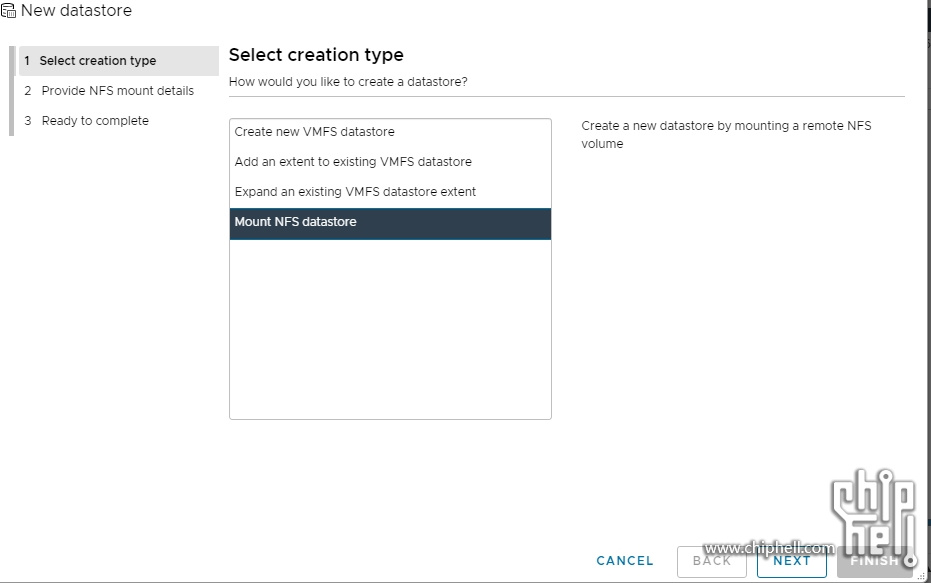Screen dimensions: 931x583
Task: Select the highlighted Mount NFS datastore entry
Action: [x=390, y=223]
